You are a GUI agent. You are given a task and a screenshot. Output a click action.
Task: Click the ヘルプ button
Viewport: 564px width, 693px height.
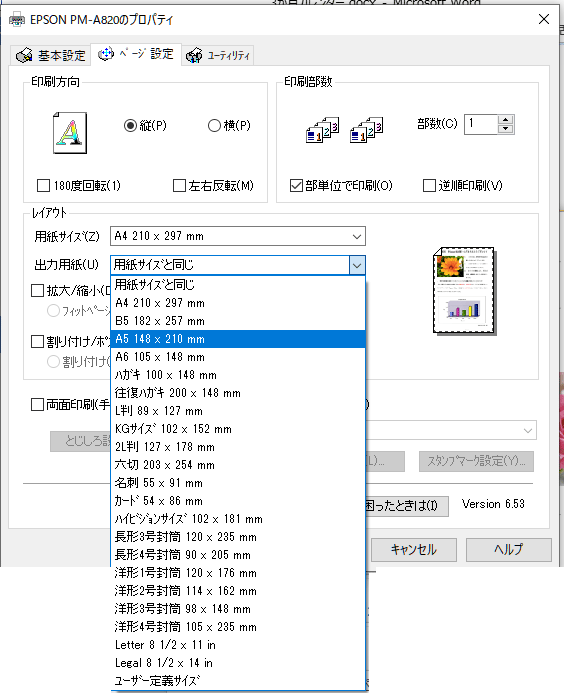509,550
